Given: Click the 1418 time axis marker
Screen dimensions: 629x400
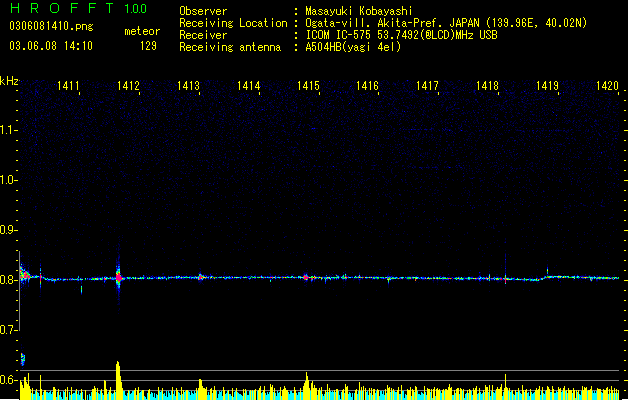Looking at the screenshot, I should pyautogui.click(x=487, y=85).
